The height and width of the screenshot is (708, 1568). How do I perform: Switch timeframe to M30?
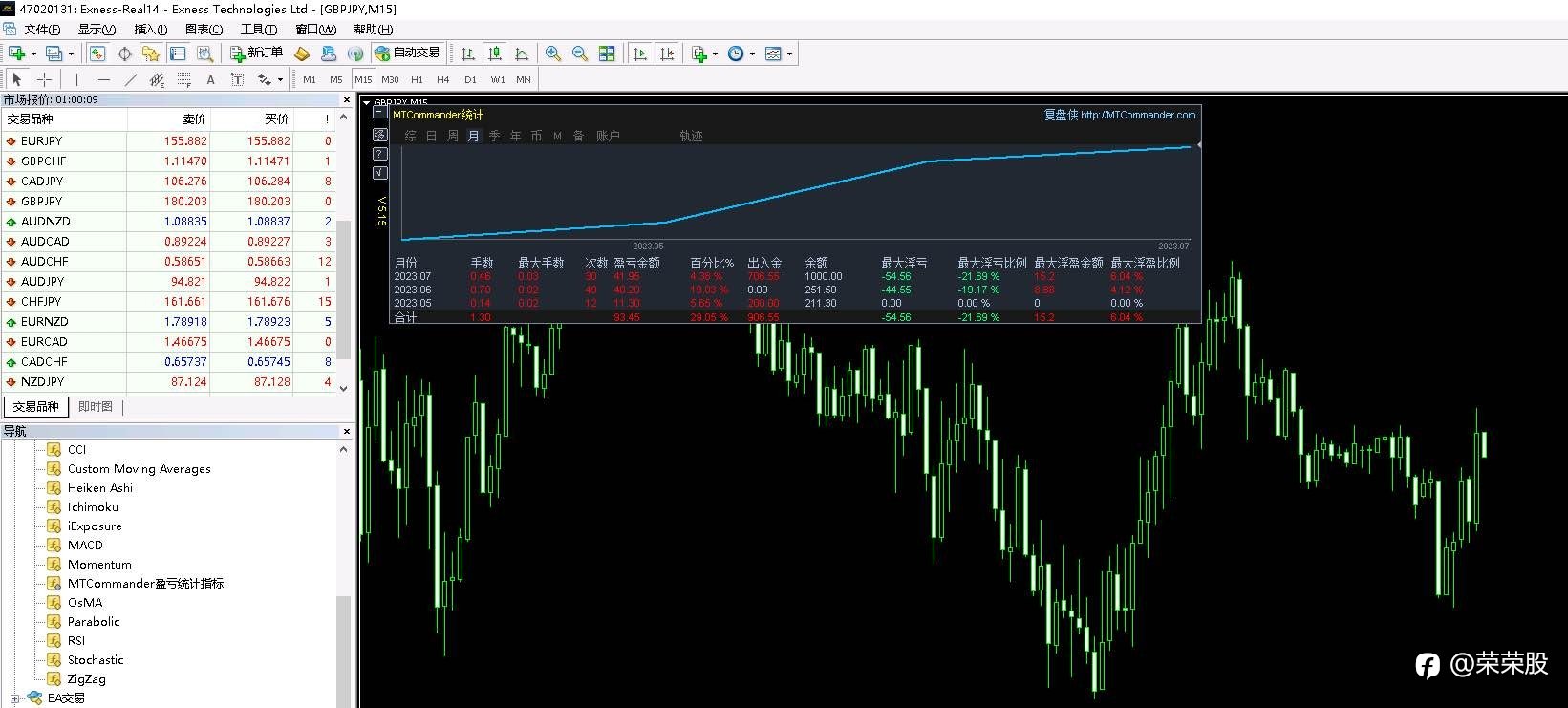390,80
